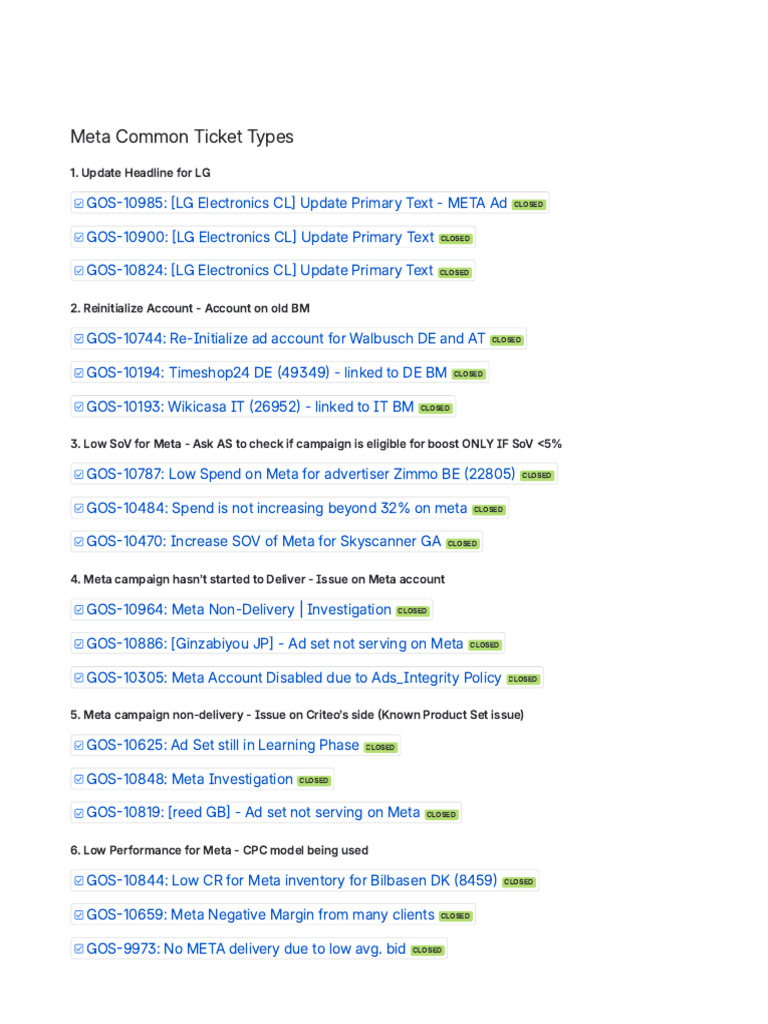Open ticket GOS-10985 Update Primary Text META Ad

[x=296, y=203]
